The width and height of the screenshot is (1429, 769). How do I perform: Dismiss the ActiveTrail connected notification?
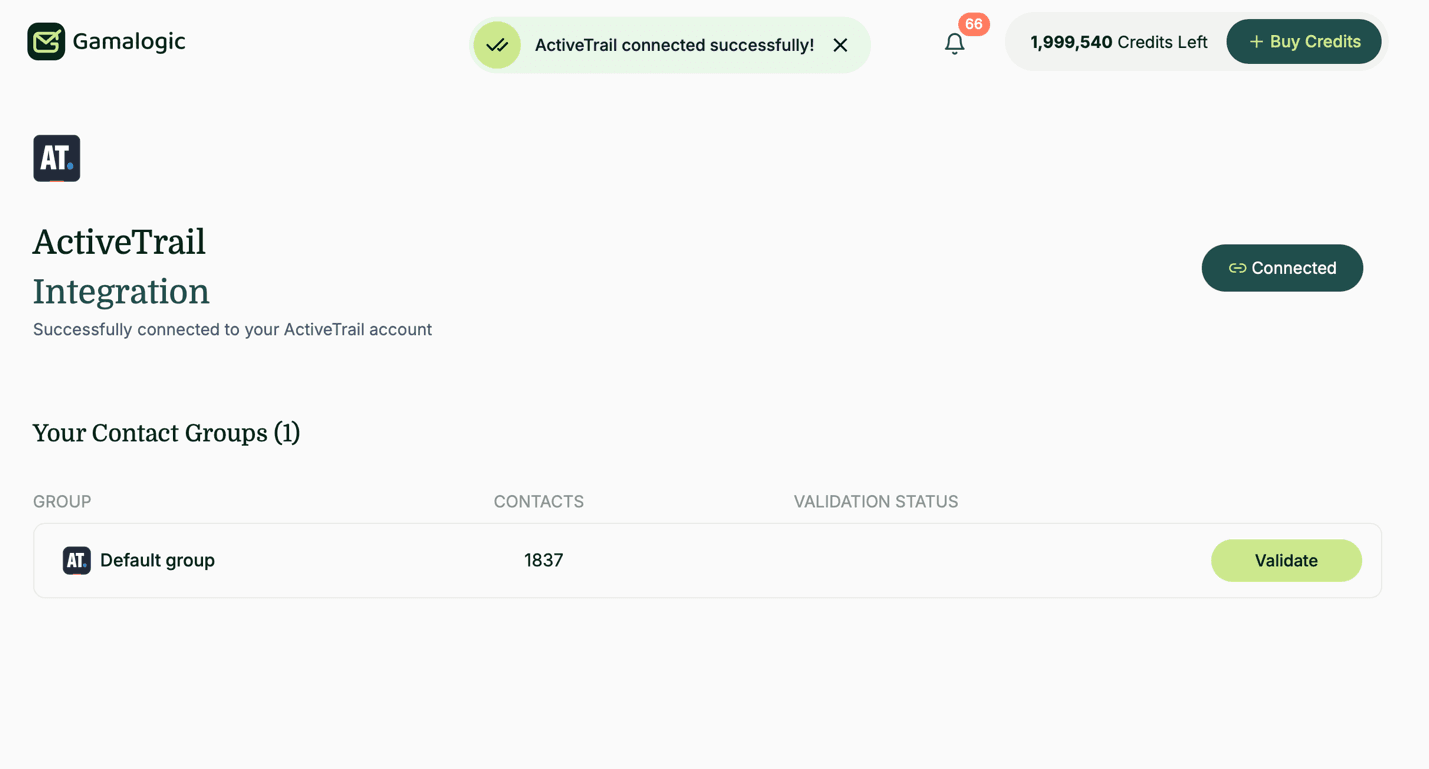coord(840,45)
